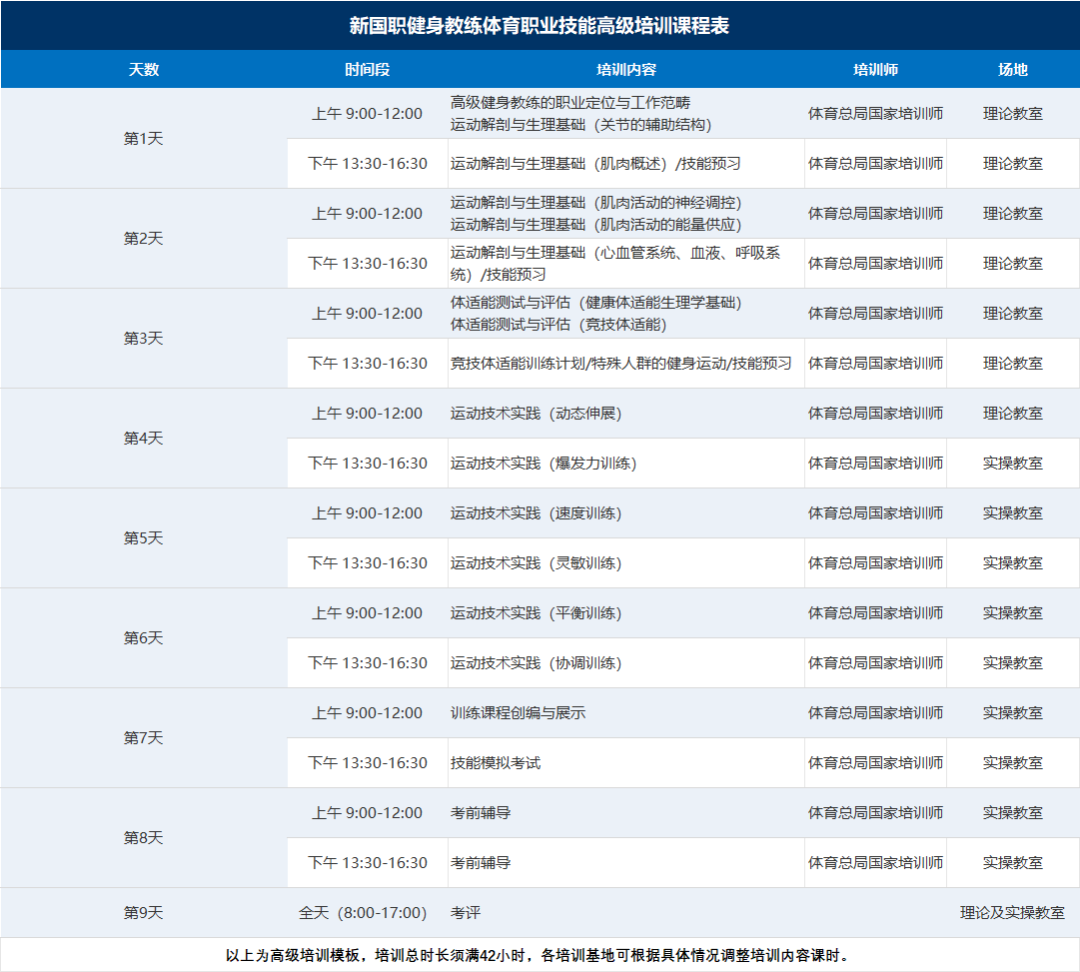Click 体育总局国家培训师 in 速度训练 row
This screenshot has width=1080, height=972.
coord(875,513)
